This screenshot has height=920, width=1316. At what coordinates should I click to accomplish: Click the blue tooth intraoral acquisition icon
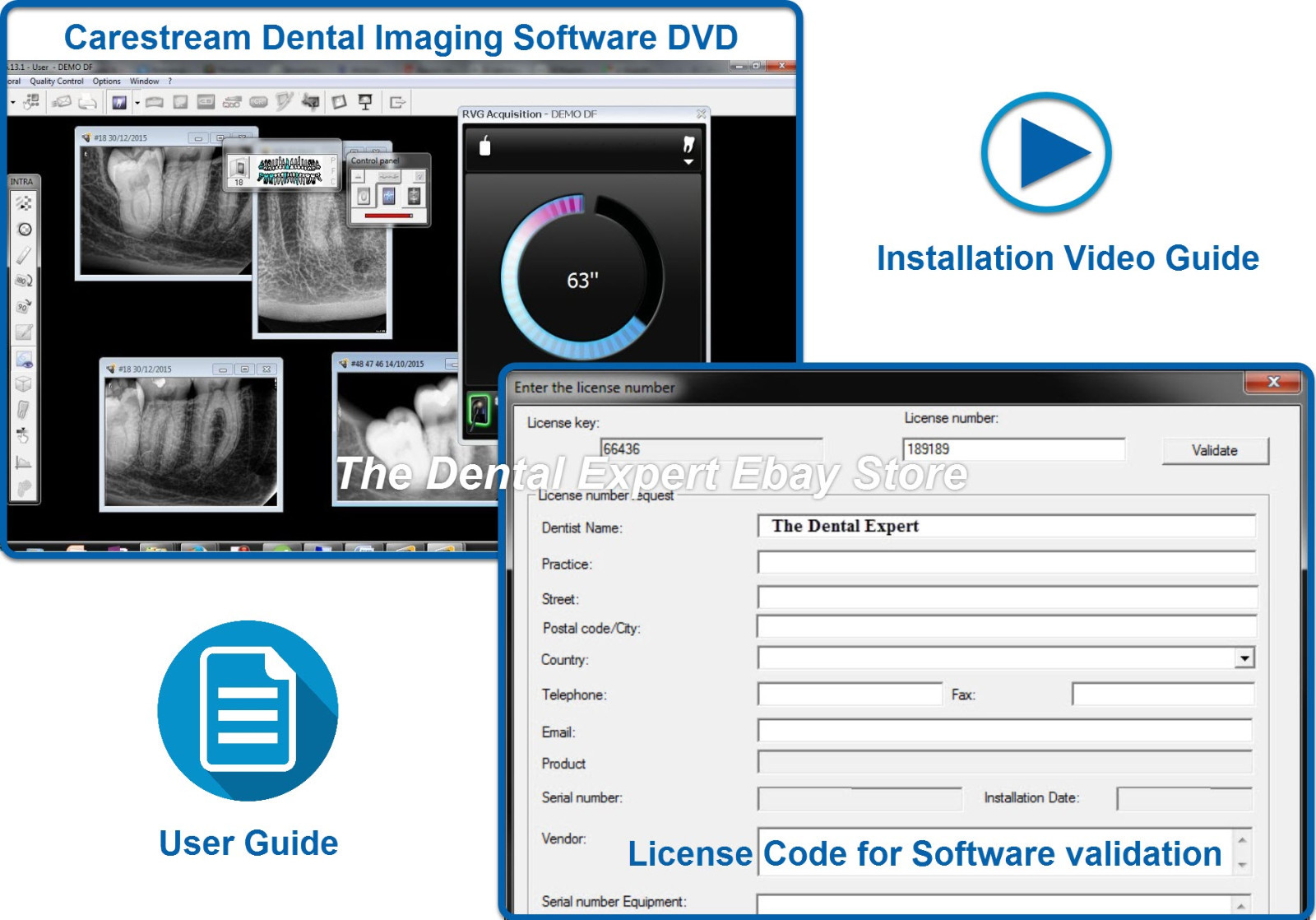tap(119, 102)
